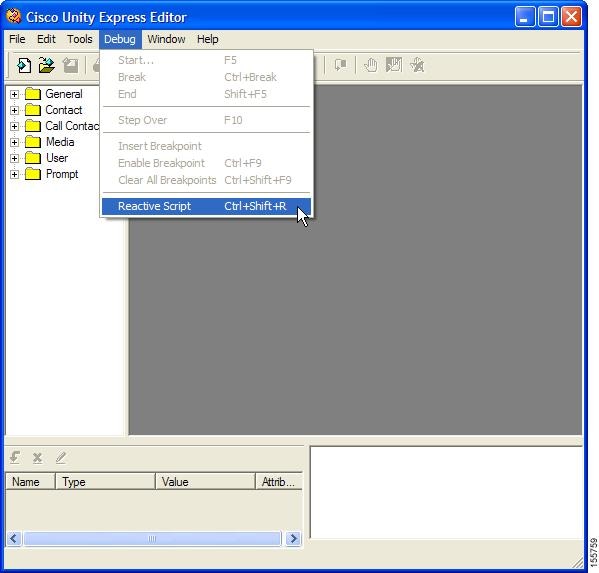Viewport: 599px width, 573px height.
Task: Choose Reactive Script from Debug menu
Action: tap(206, 206)
